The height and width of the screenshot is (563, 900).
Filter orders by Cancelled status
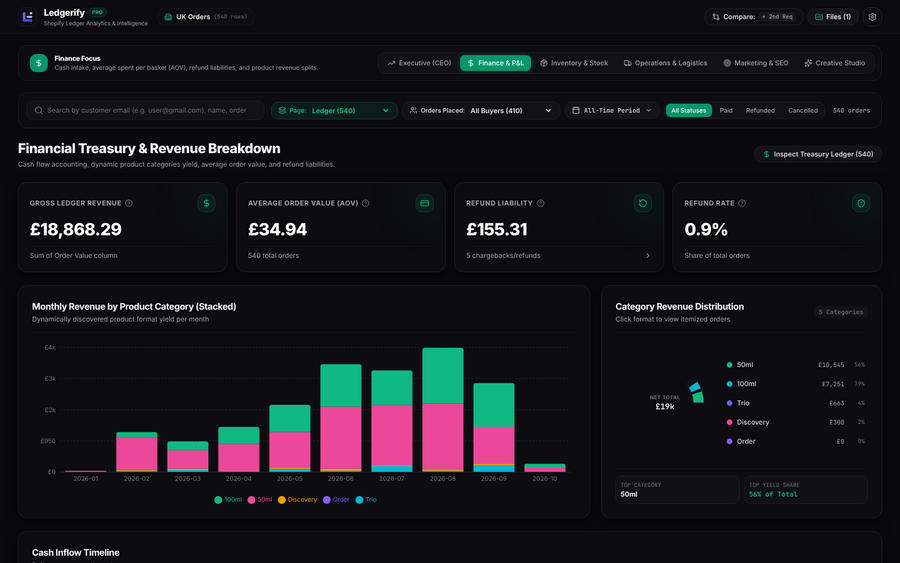point(802,110)
